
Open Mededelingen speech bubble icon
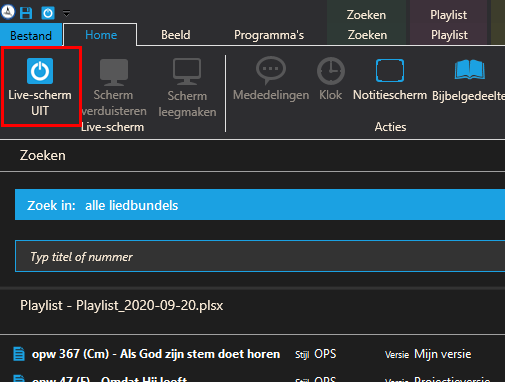point(271,70)
